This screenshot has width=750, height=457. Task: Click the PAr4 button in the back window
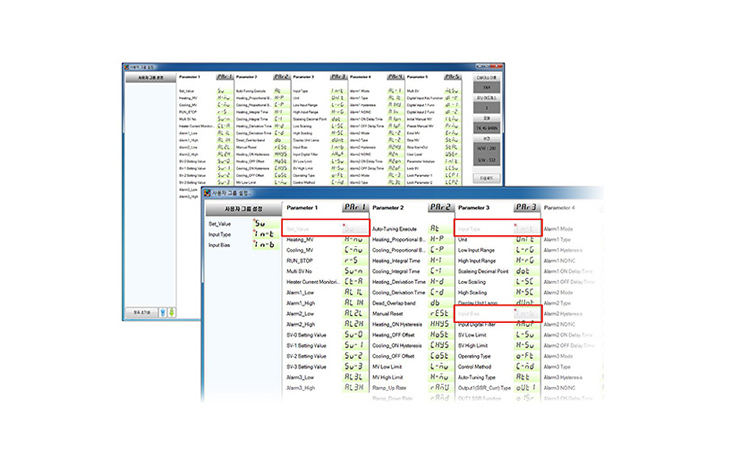click(395, 77)
